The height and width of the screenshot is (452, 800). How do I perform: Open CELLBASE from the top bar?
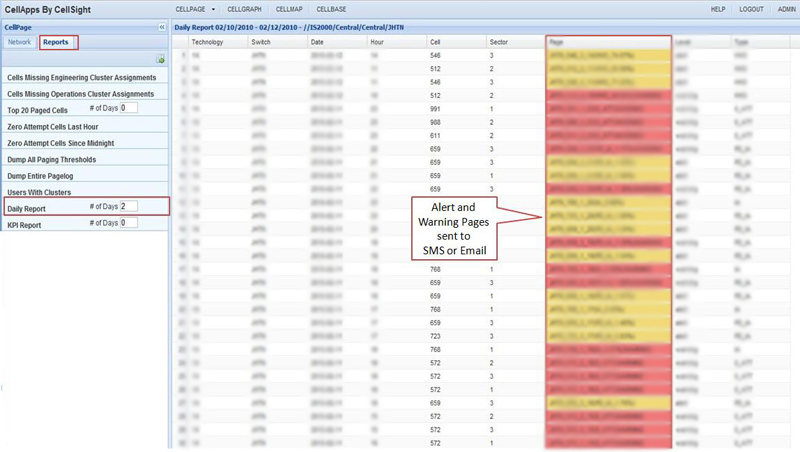(x=331, y=9)
